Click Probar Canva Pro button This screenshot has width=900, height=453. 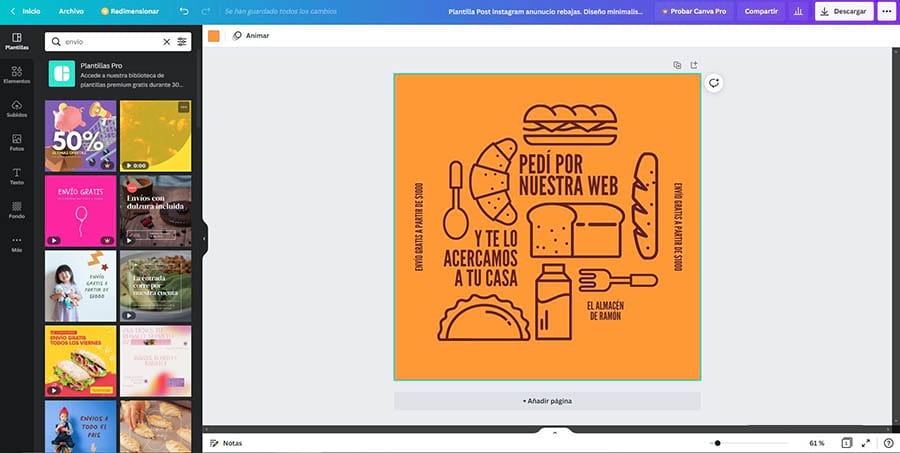point(694,11)
